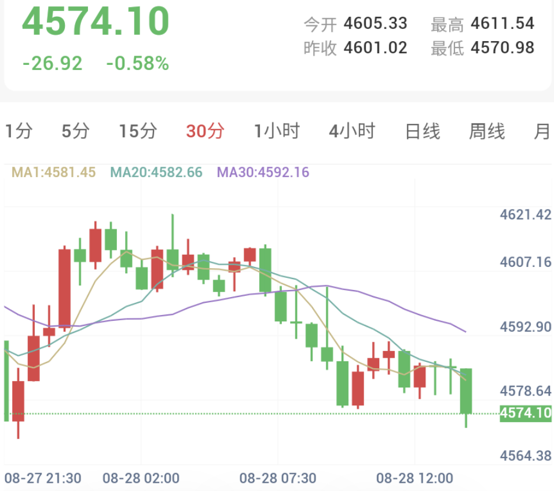
Task: Click the 08-28 12:00 time axis label
Action: coord(414,479)
